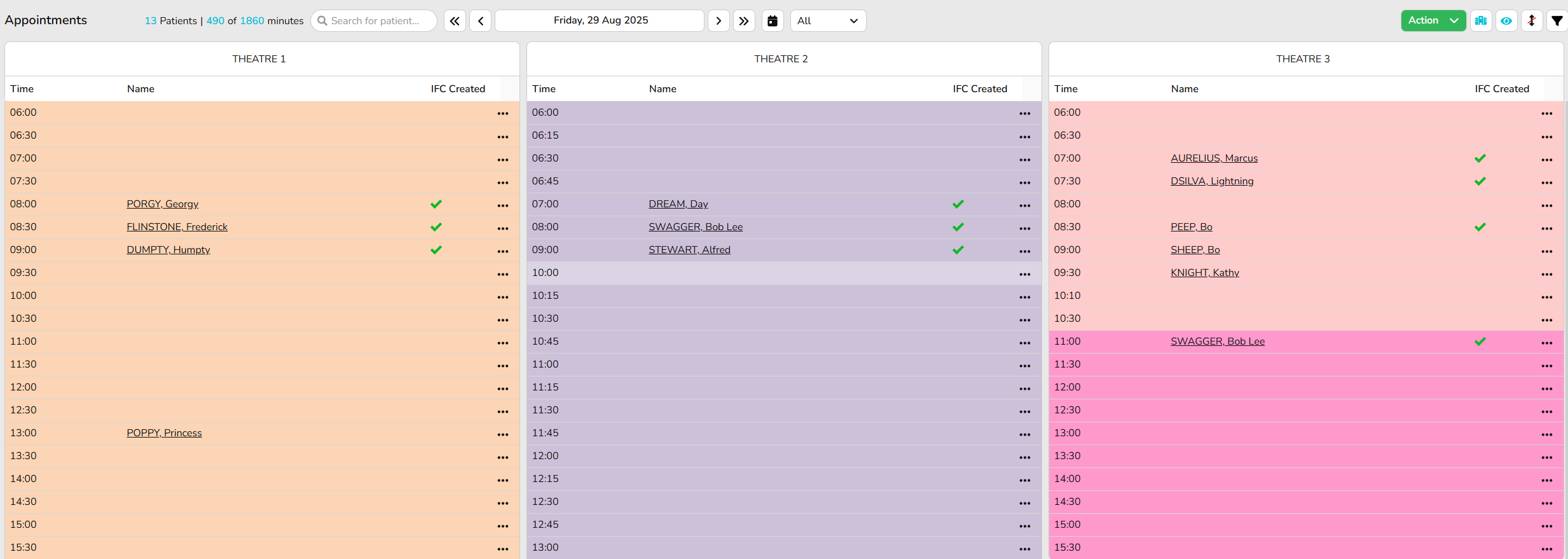Open patient FLINSTONE, Frederick

click(x=177, y=227)
